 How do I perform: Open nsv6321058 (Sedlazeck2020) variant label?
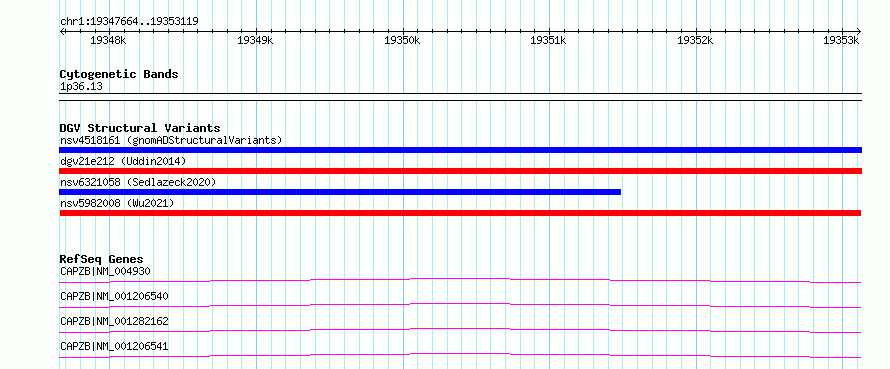(138, 182)
